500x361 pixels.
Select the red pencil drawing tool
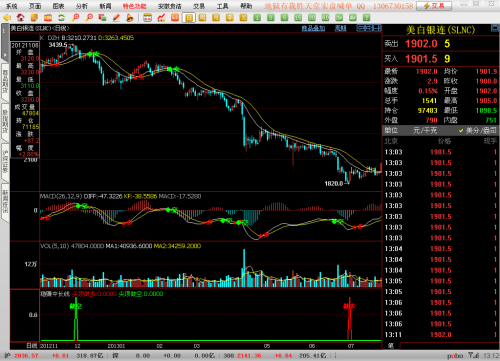pyautogui.click(x=116, y=18)
